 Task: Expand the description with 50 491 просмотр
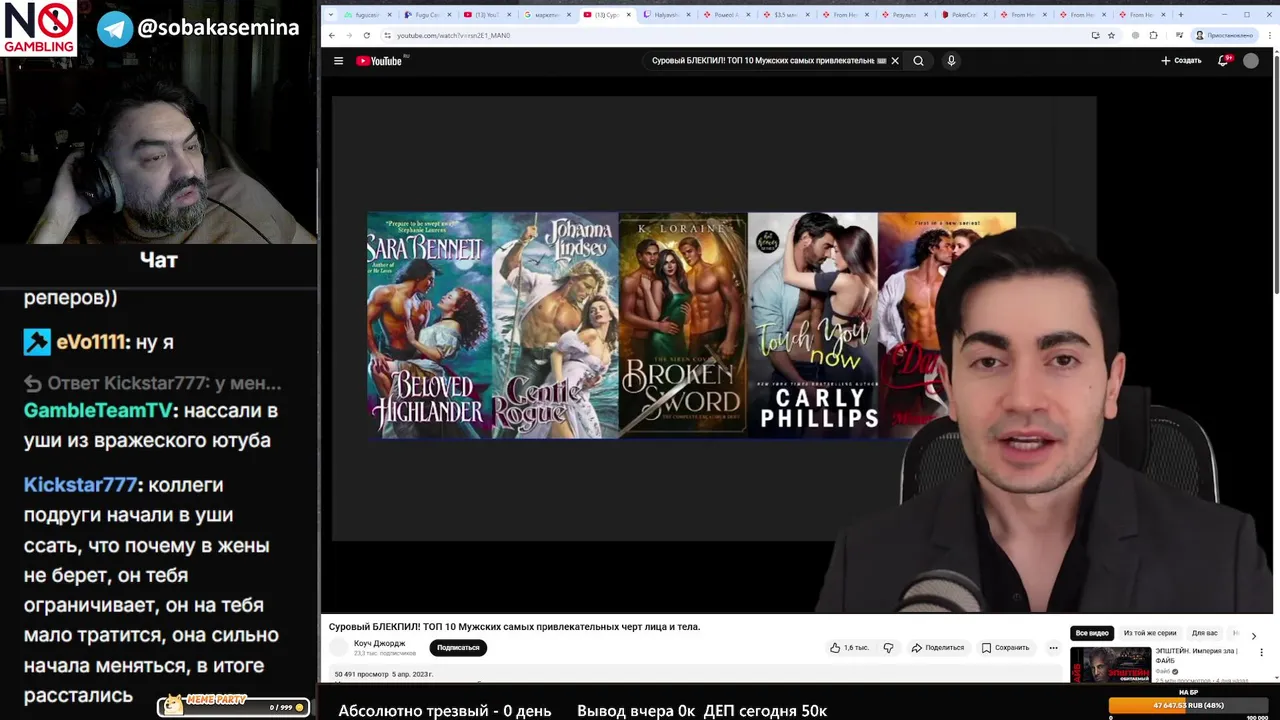(384, 674)
